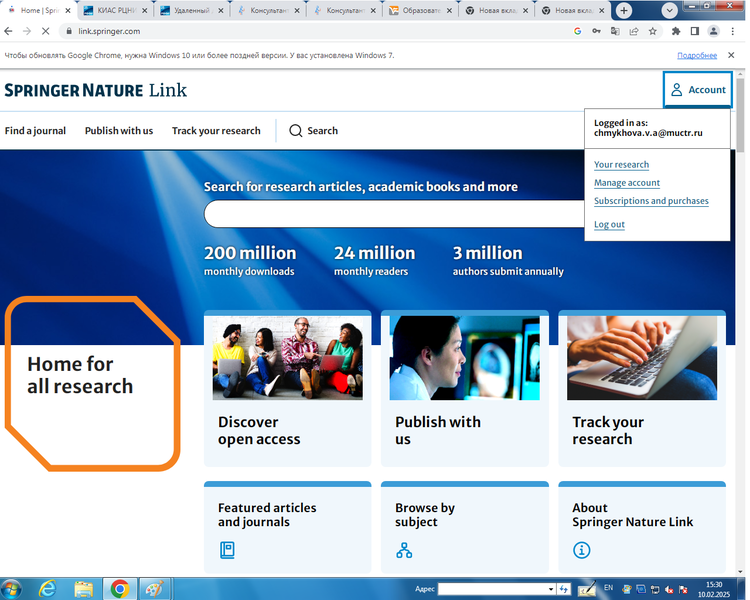This screenshot has height=600, width=750.
Task: Open a new tab with plus button
Action: 624,11
